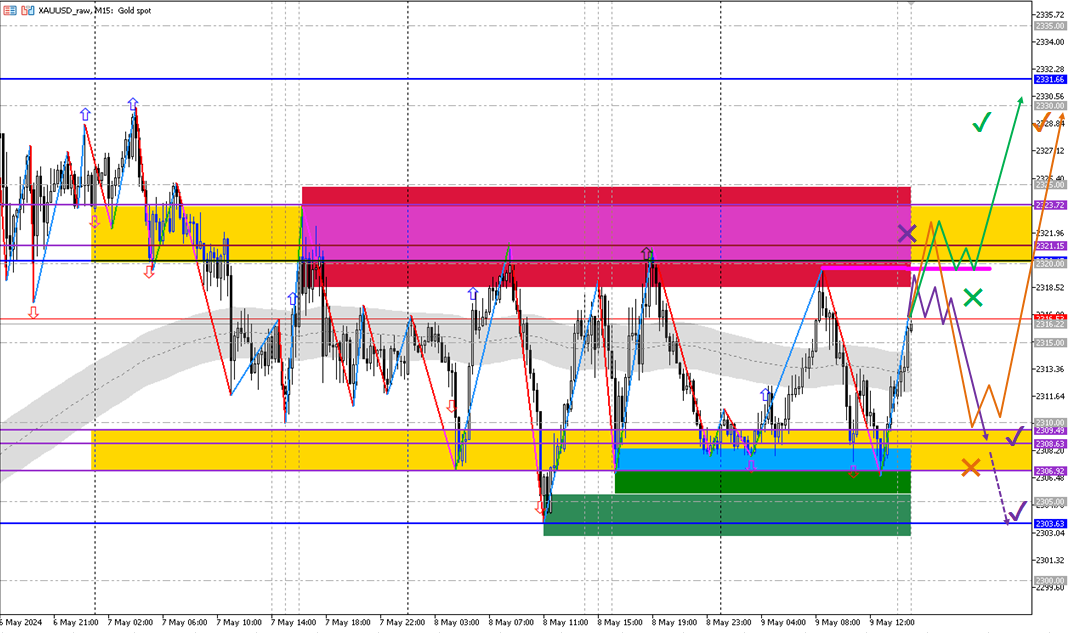
Task: Click the 8 May 03:00 time label
Action: 457,622
